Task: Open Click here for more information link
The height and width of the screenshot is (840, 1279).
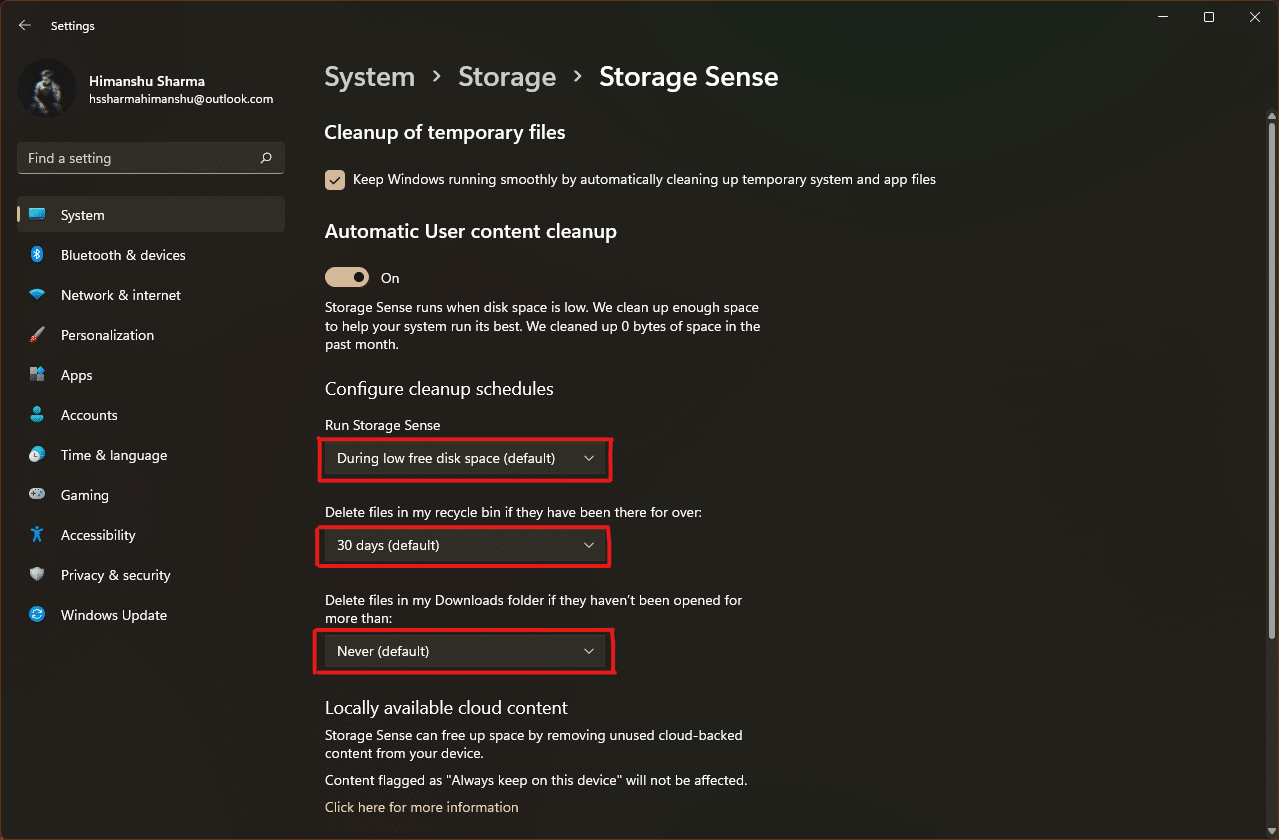Action: 422,807
